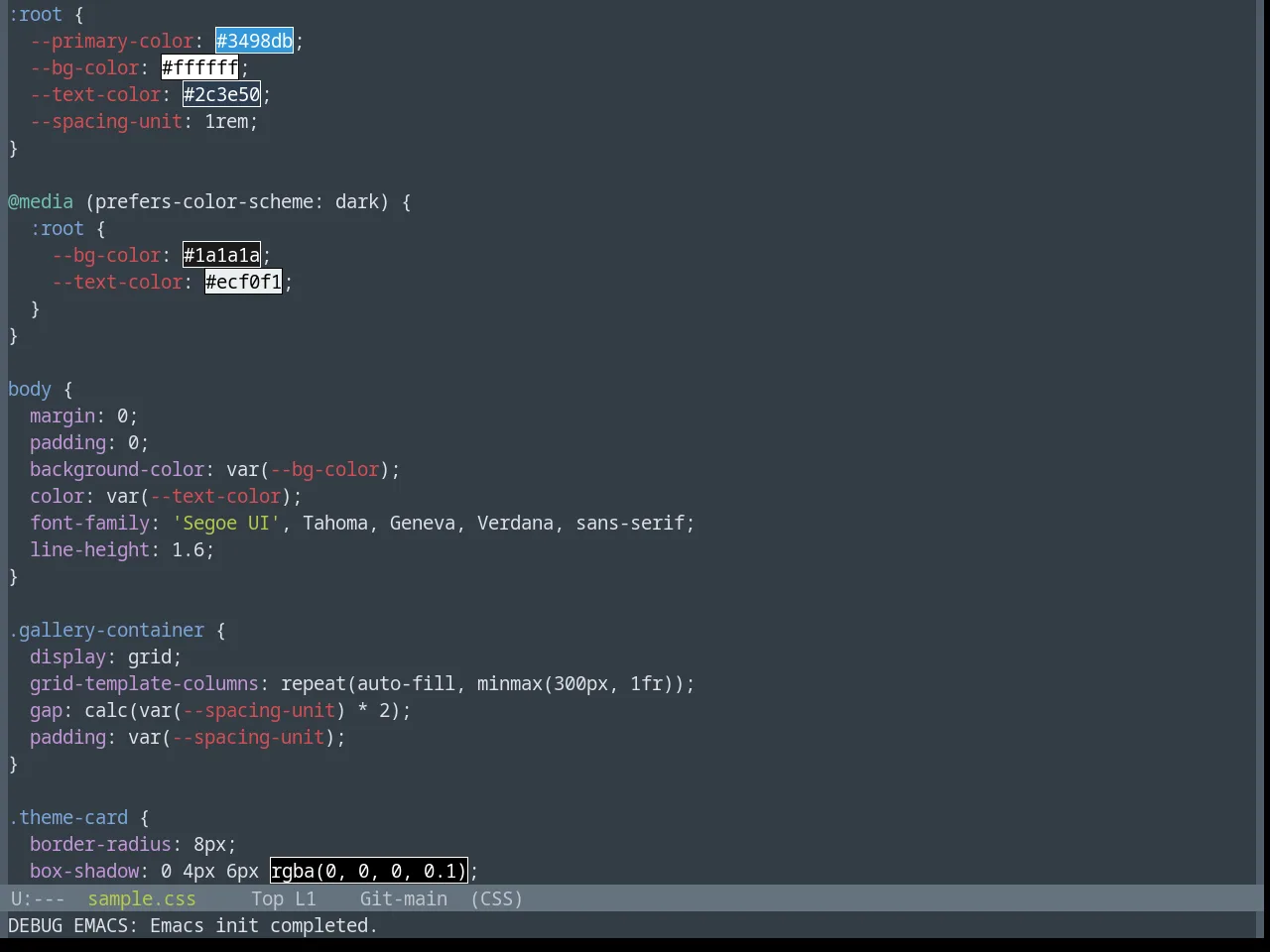This screenshot has height=952, width=1270.
Task: Click the .gallery-container selector
Action: 106,630
